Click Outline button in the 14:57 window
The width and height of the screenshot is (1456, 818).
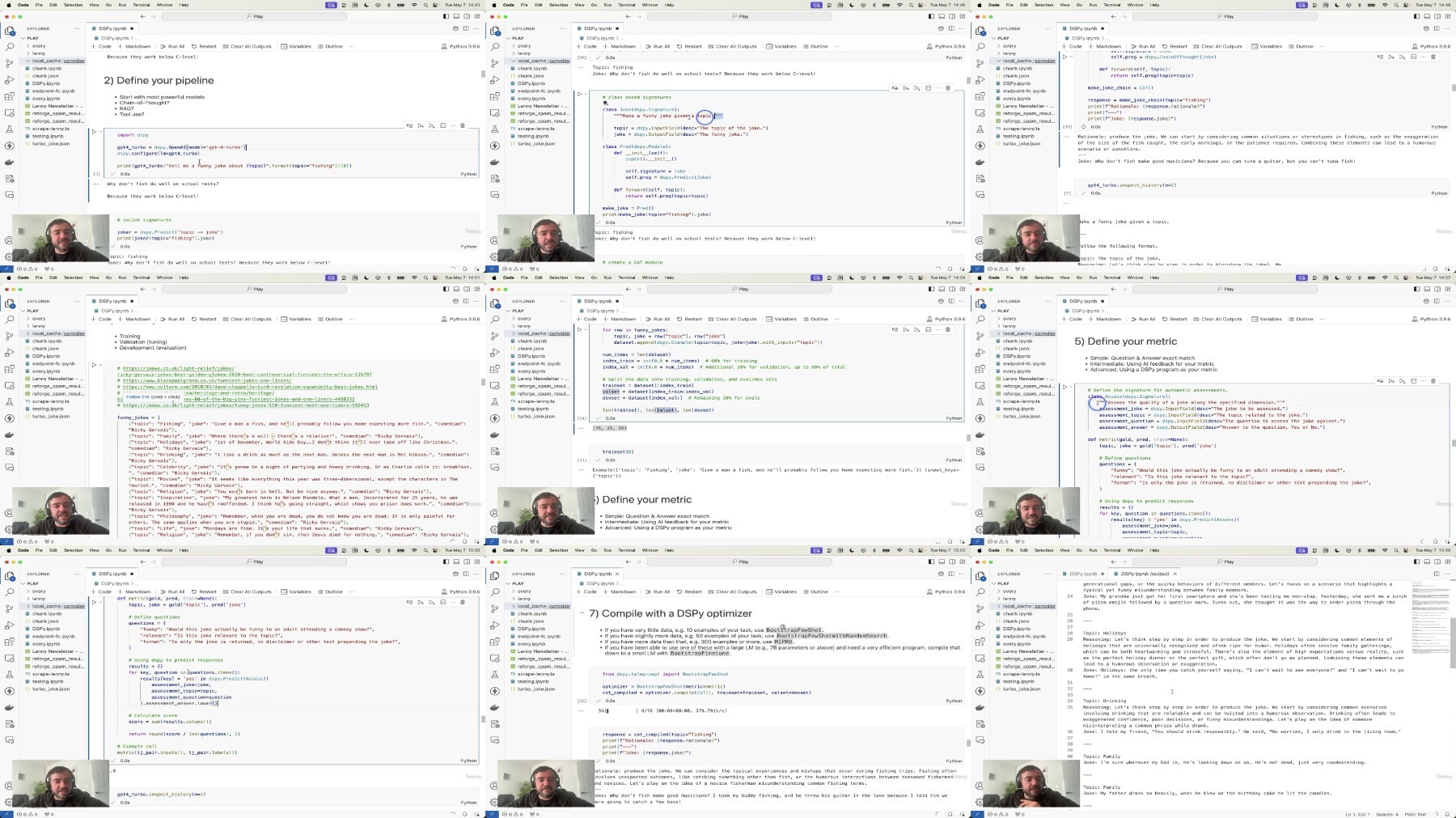[x=1301, y=319]
